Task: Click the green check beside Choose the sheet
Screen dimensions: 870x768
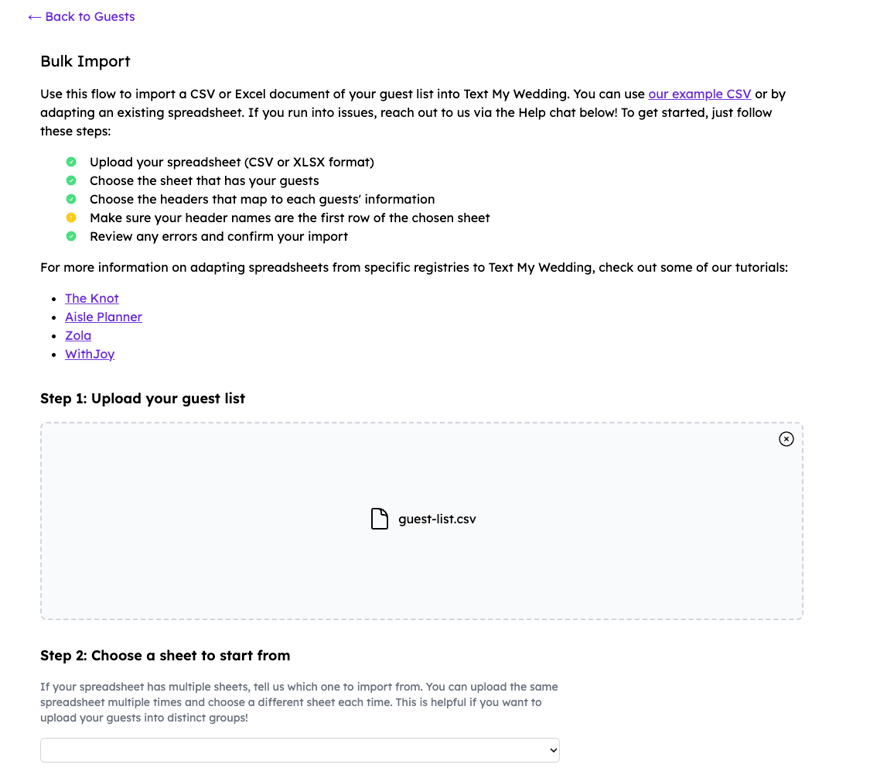Action: 71,180
